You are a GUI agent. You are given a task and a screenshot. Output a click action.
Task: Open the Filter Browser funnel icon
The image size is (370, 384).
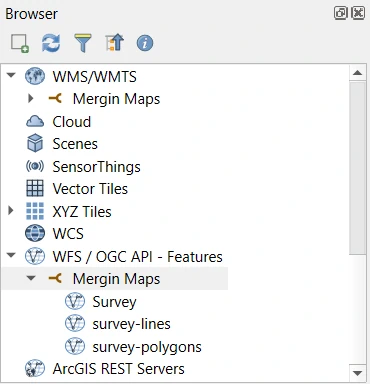[x=82, y=43]
